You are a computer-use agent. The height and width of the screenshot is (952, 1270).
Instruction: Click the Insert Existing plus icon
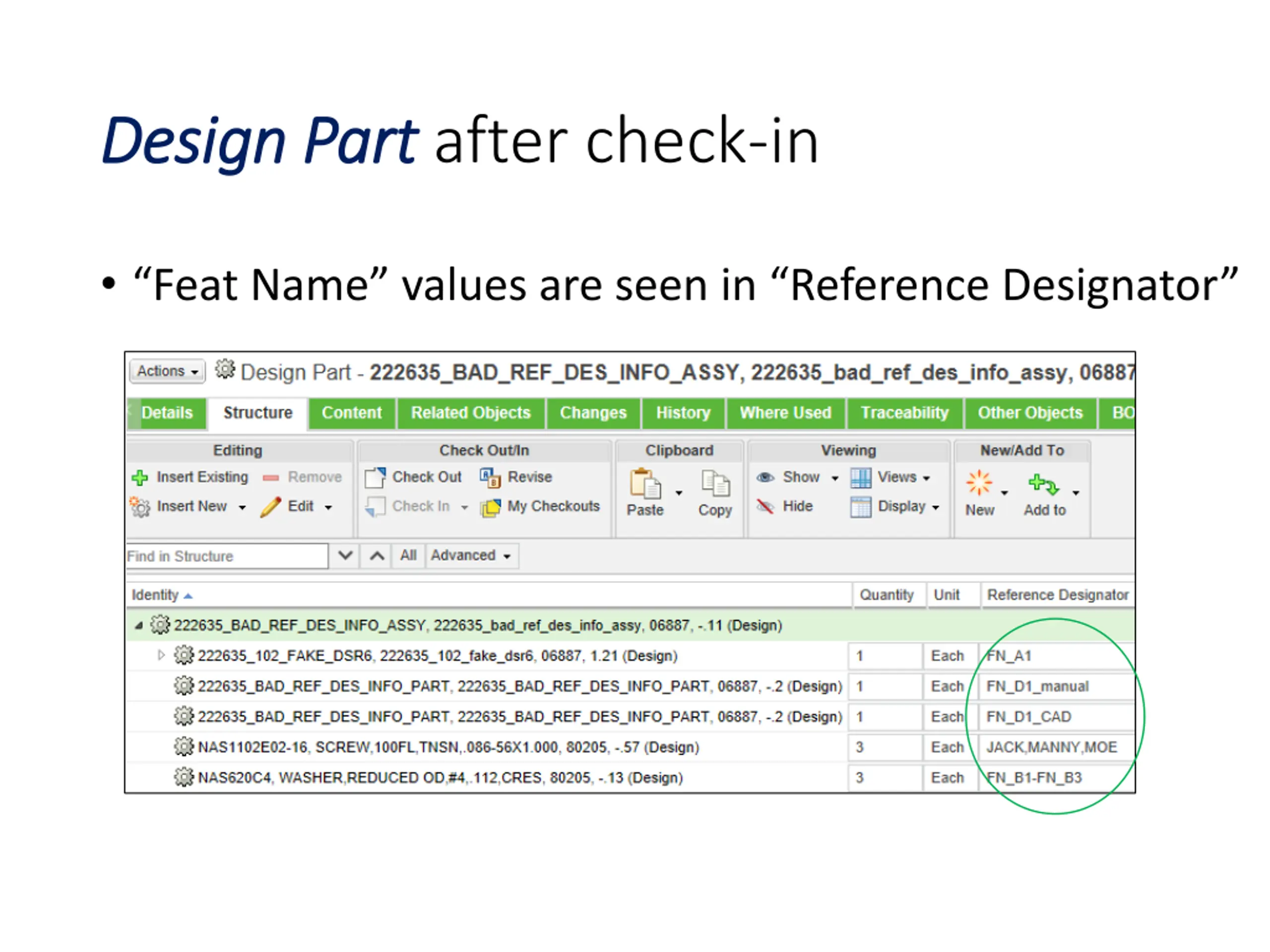[x=139, y=477]
